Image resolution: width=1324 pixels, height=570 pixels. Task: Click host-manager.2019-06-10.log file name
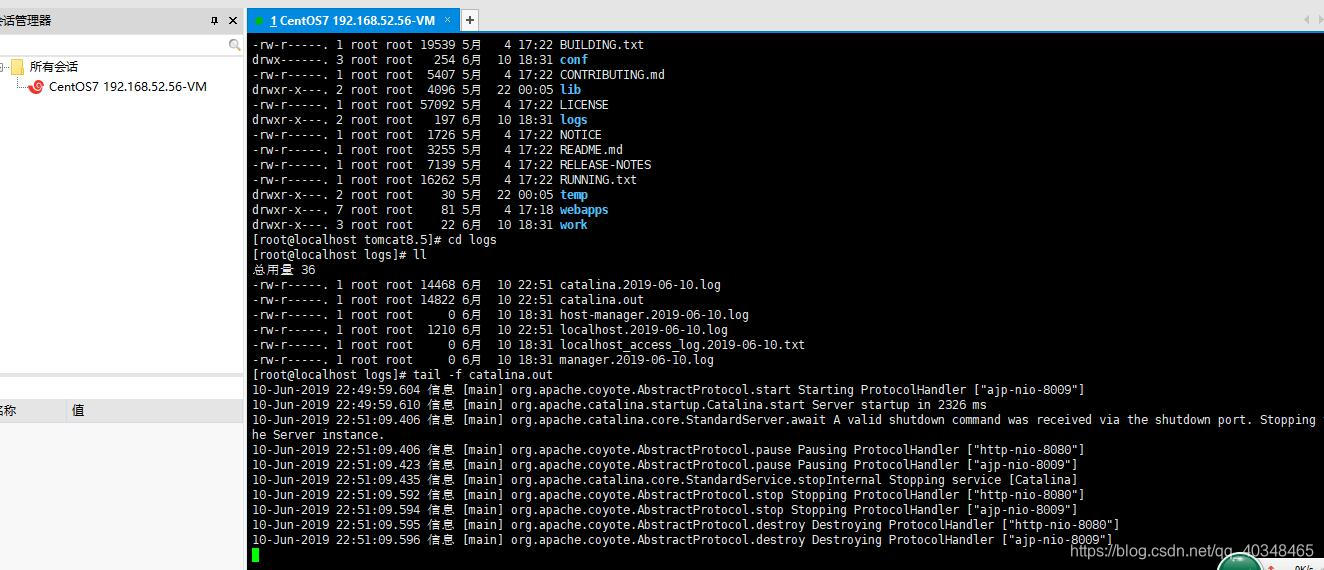pyautogui.click(x=654, y=315)
